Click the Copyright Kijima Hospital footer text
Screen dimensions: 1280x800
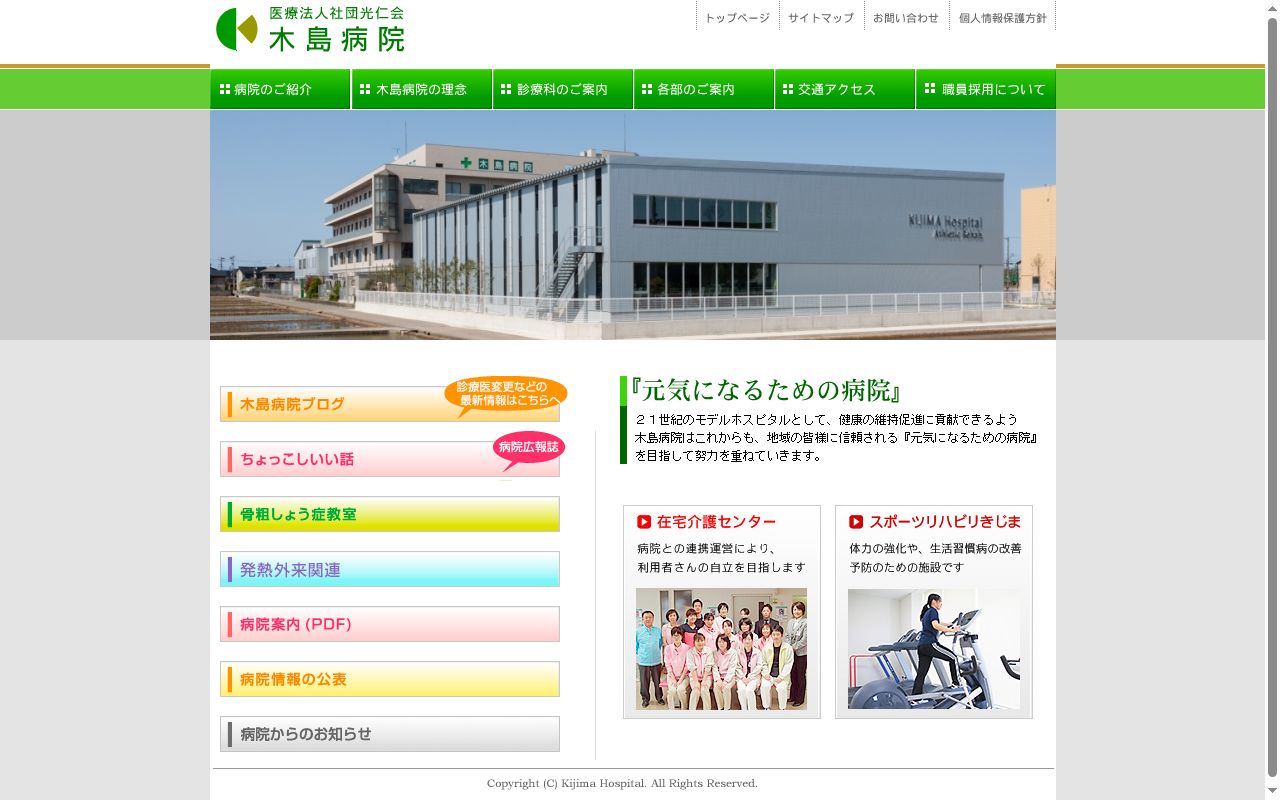coord(622,783)
